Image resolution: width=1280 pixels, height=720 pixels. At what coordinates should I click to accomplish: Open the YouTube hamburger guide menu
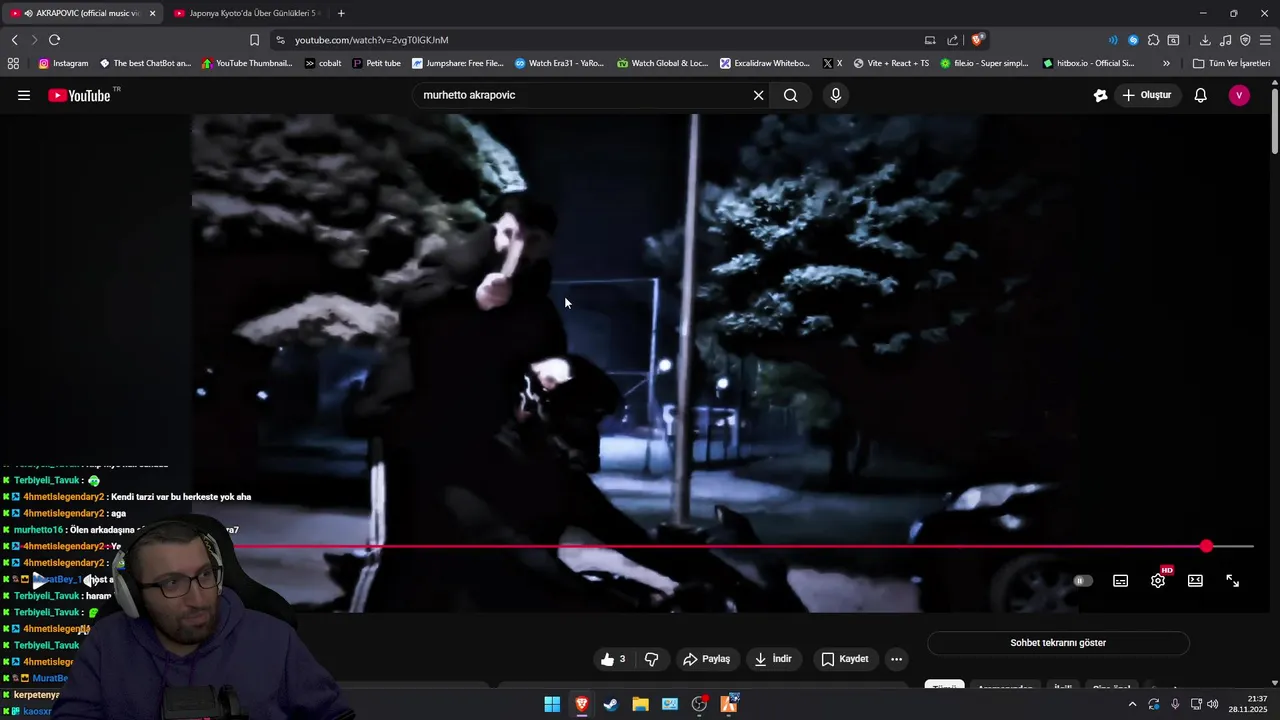point(24,95)
